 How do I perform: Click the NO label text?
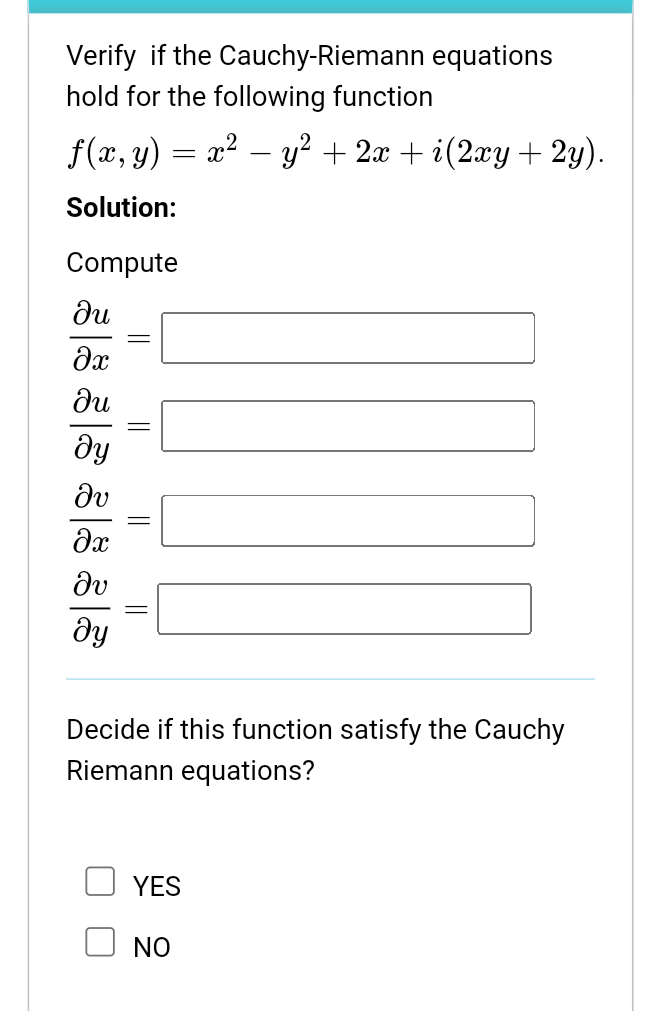151,947
